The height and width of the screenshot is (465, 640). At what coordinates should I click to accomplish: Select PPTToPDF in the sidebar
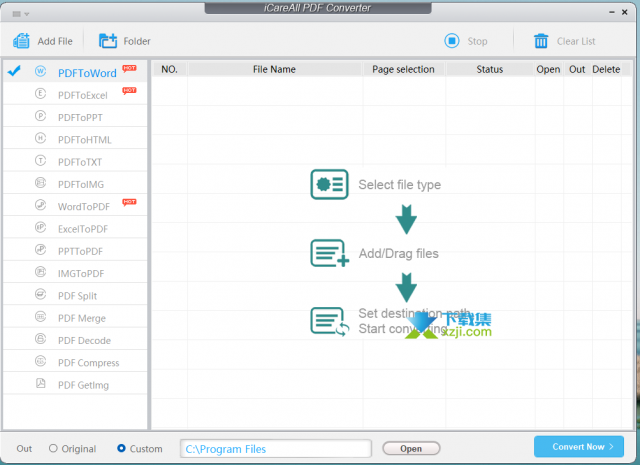point(75,250)
